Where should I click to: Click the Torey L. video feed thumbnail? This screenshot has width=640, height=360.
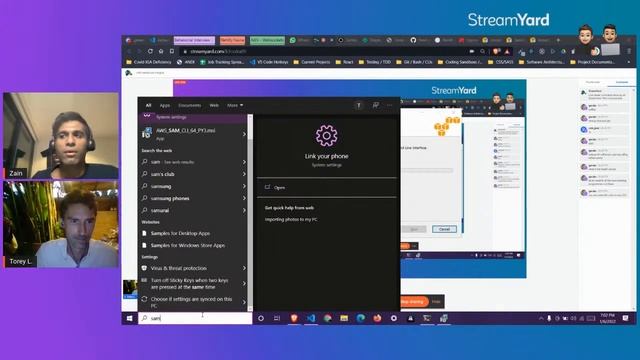61,224
